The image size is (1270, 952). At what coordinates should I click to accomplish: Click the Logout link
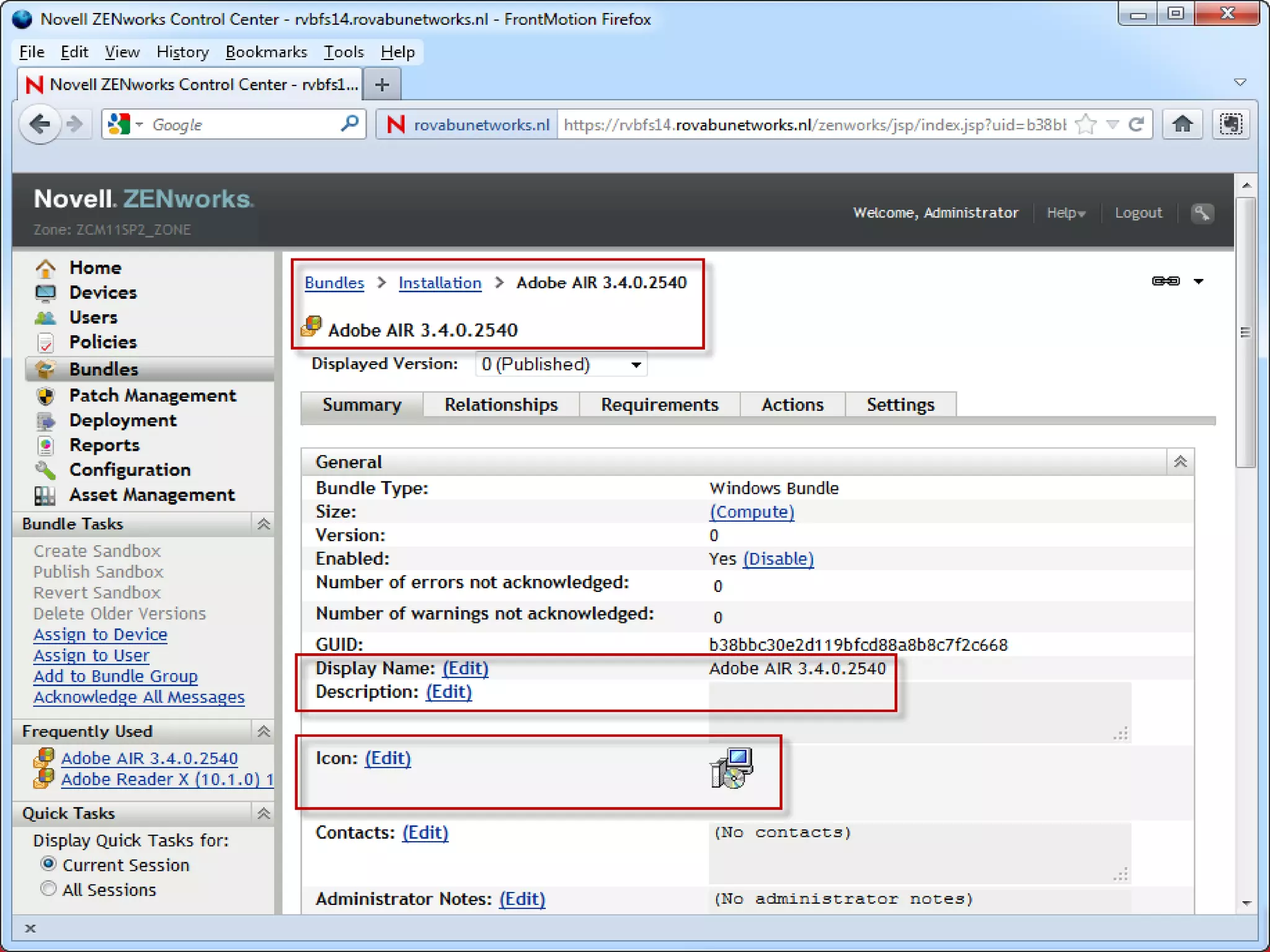click(1138, 213)
